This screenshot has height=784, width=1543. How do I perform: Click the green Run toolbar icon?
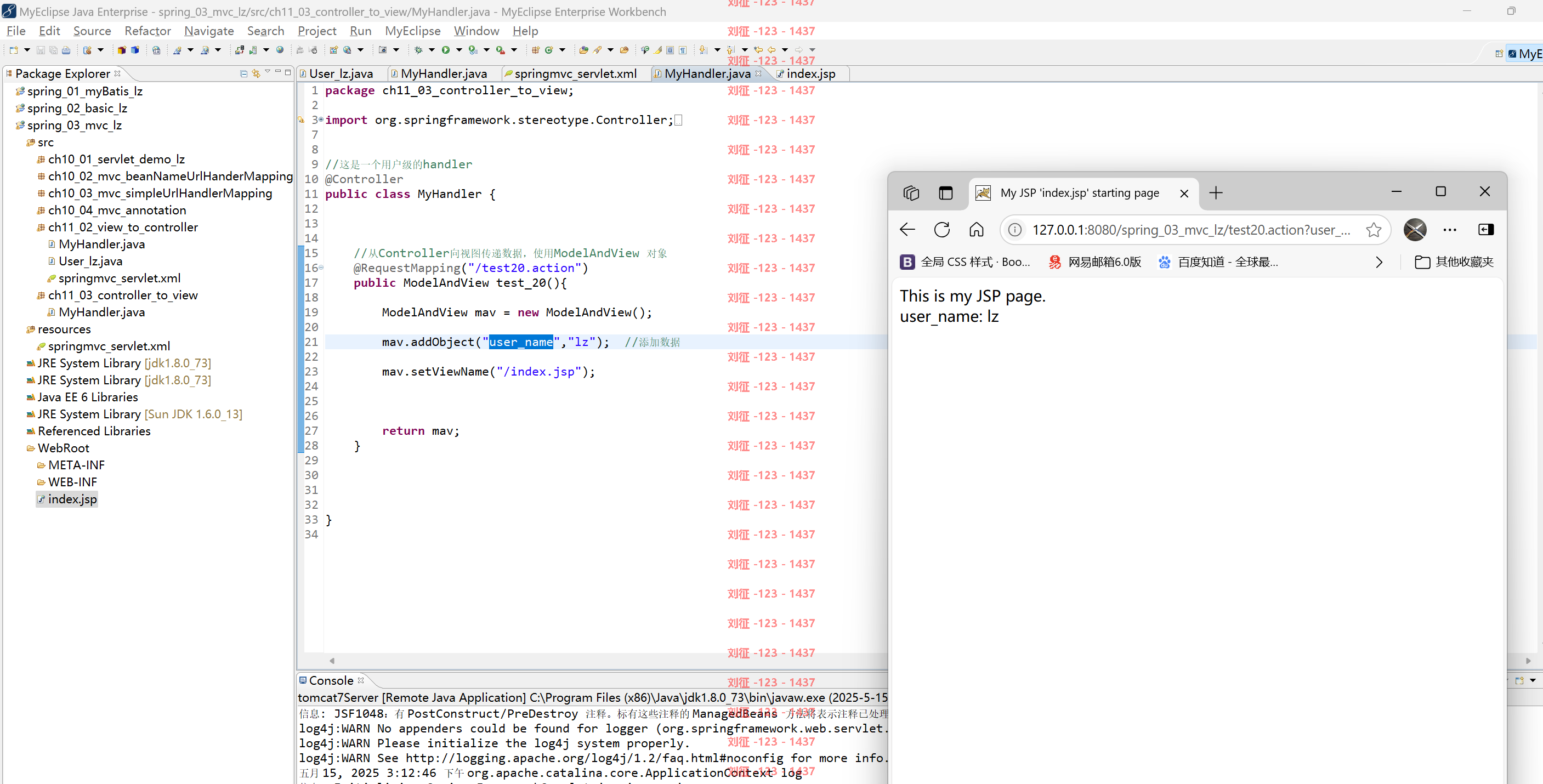point(446,50)
